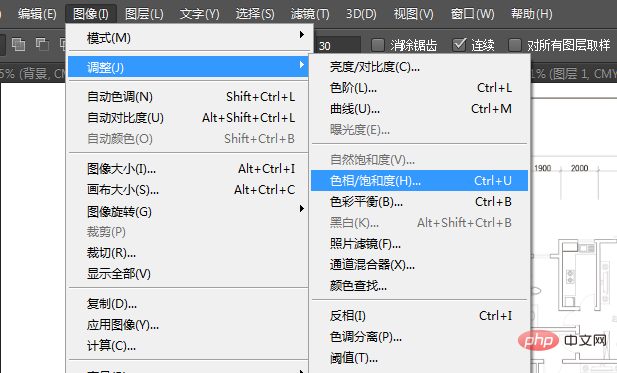617x373 pixels.
Task: Open 计算(C)... command
Action: [188, 346]
